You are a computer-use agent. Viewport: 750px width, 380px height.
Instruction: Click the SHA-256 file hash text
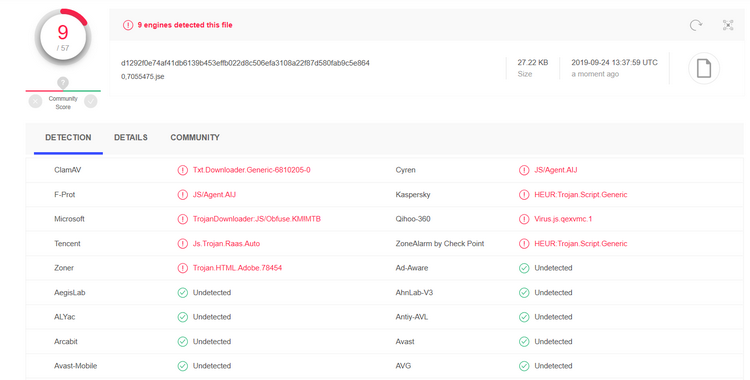tap(245, 63)
